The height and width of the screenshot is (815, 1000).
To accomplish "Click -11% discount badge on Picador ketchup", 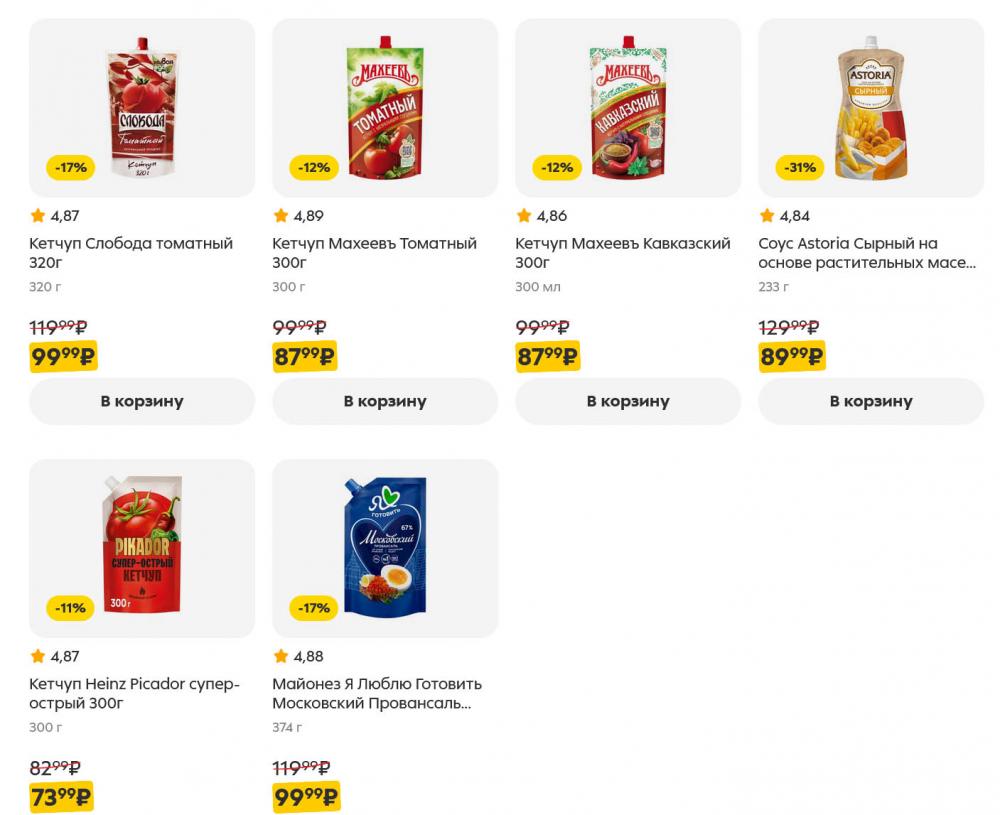I will (71, 608).
